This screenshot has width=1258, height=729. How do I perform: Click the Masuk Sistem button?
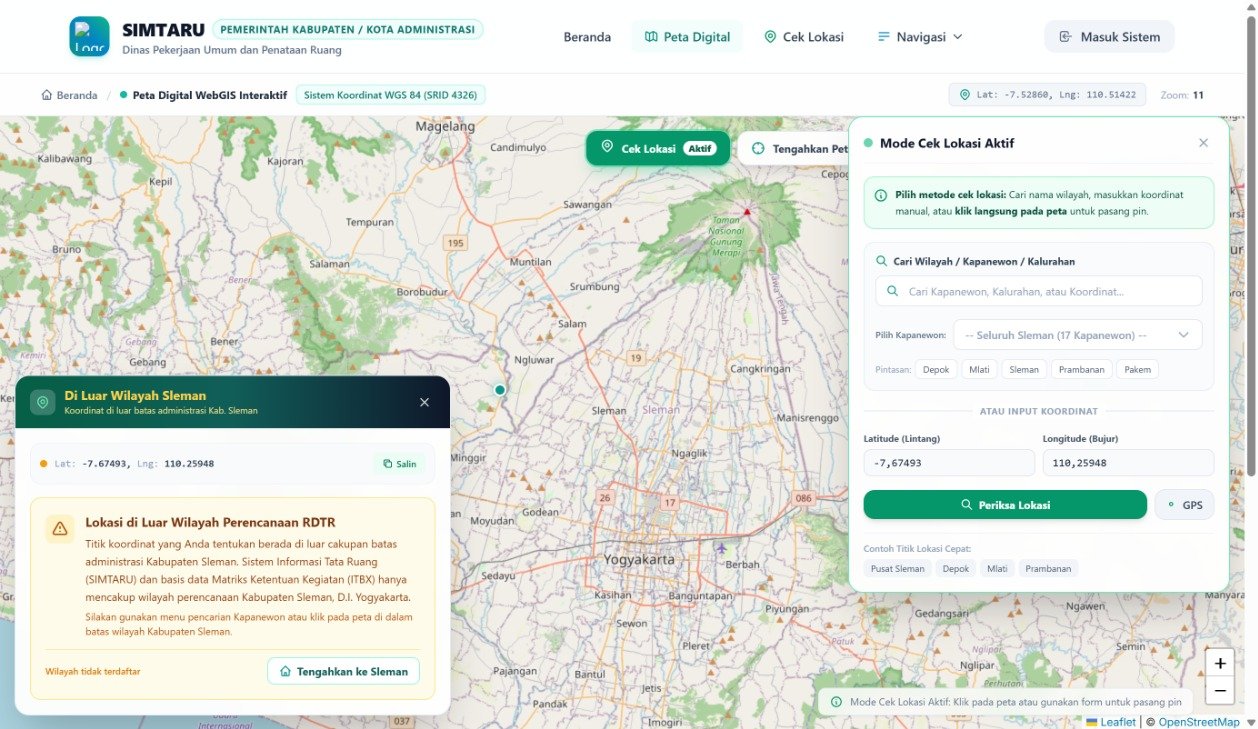(1109, 37)
